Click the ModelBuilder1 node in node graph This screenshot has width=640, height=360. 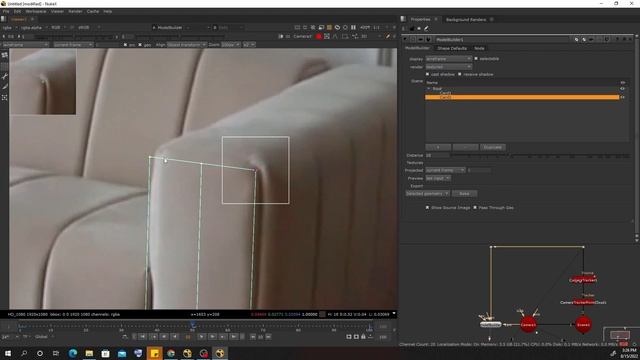tap(490, 324)
